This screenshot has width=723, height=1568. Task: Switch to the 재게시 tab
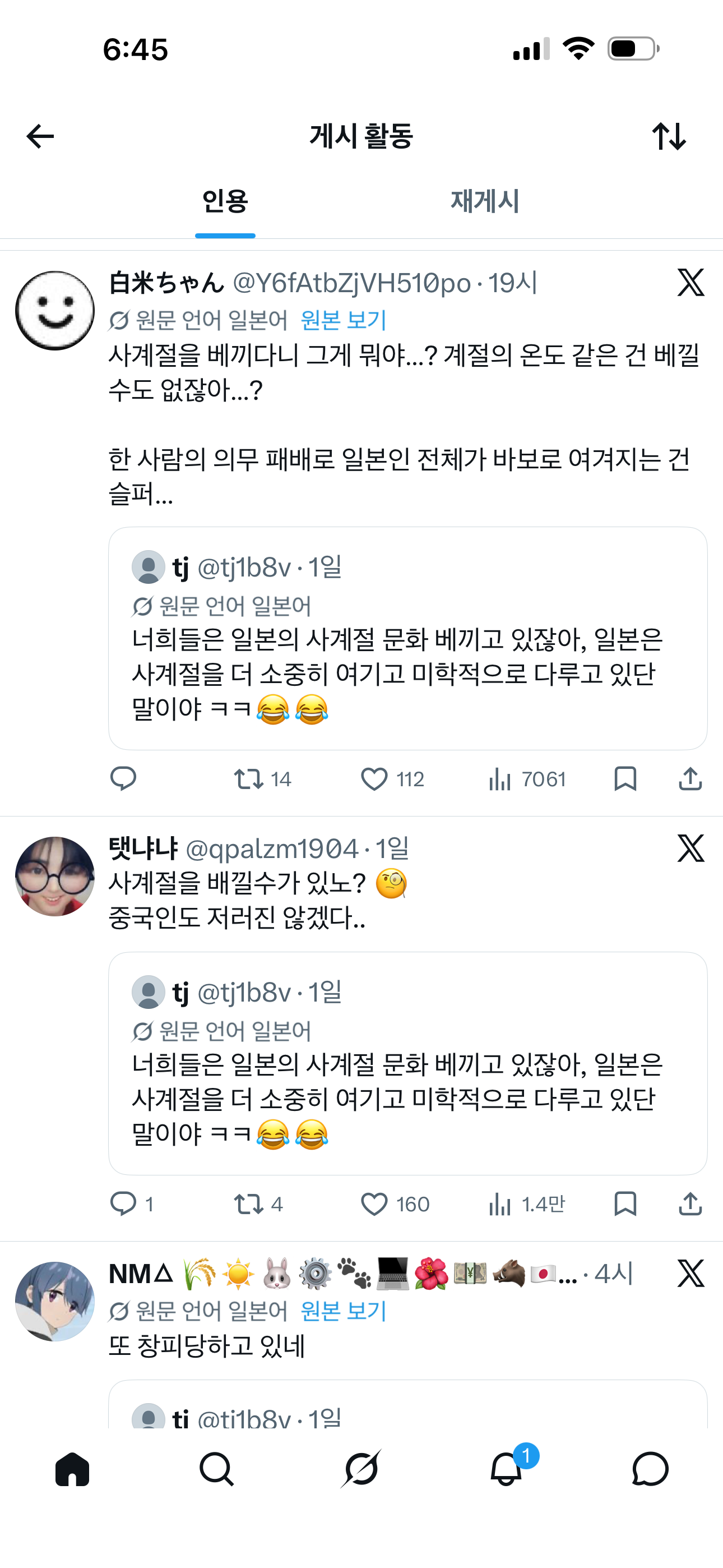pos(484,201)
